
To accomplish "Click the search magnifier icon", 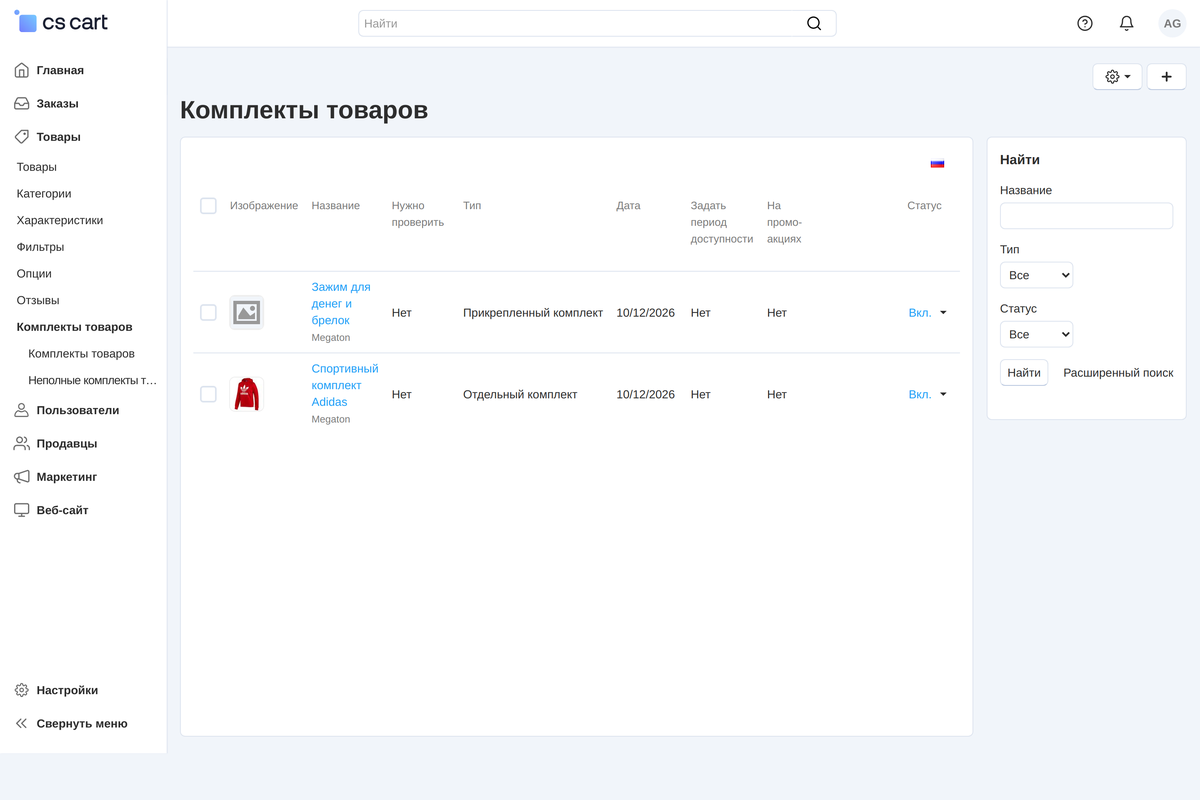I will [814, 23].
